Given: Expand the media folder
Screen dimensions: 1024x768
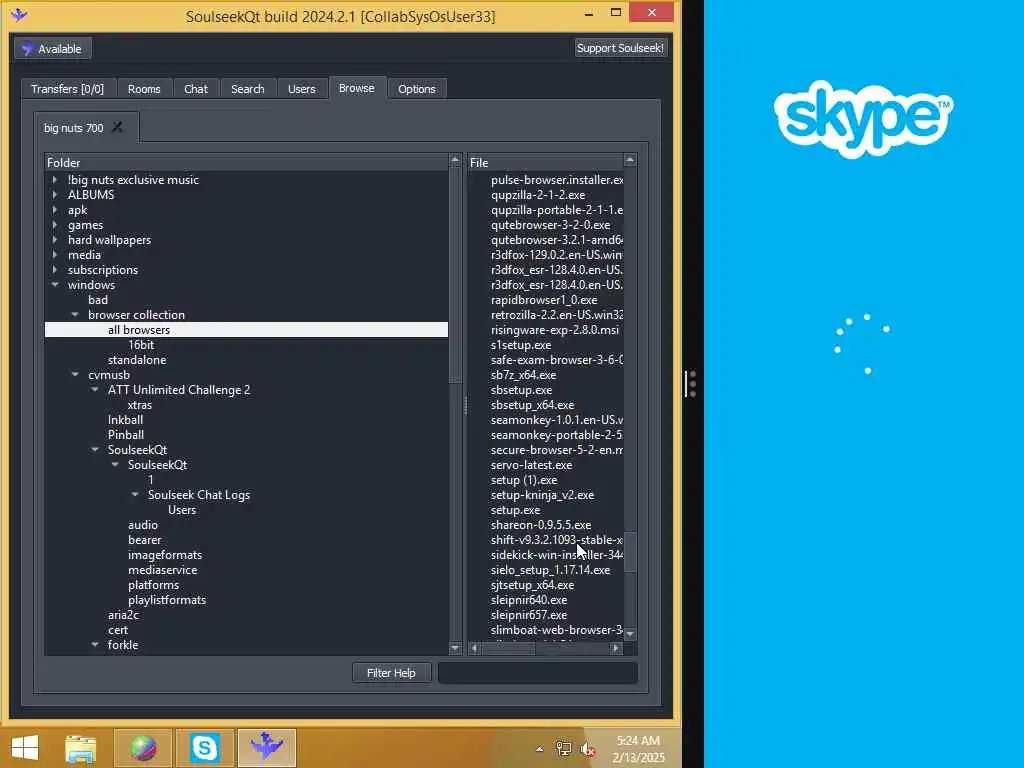Looking at the screenshot, I should (55, 255).
